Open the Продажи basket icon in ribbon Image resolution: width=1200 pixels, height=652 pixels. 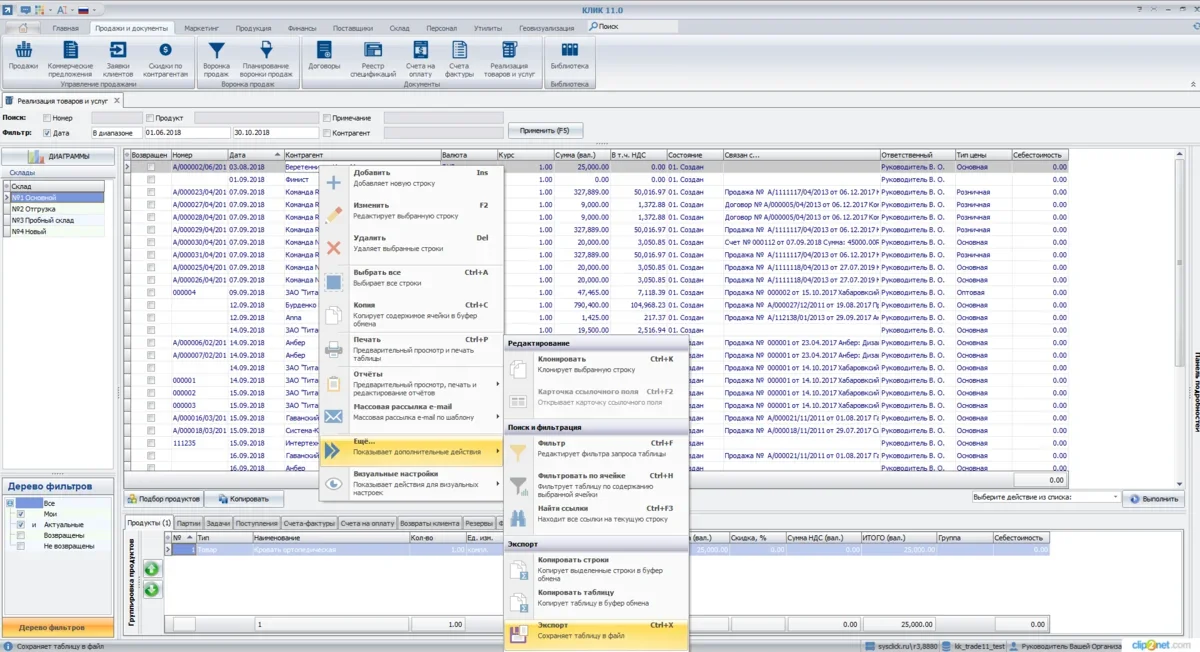click(23, 50)
